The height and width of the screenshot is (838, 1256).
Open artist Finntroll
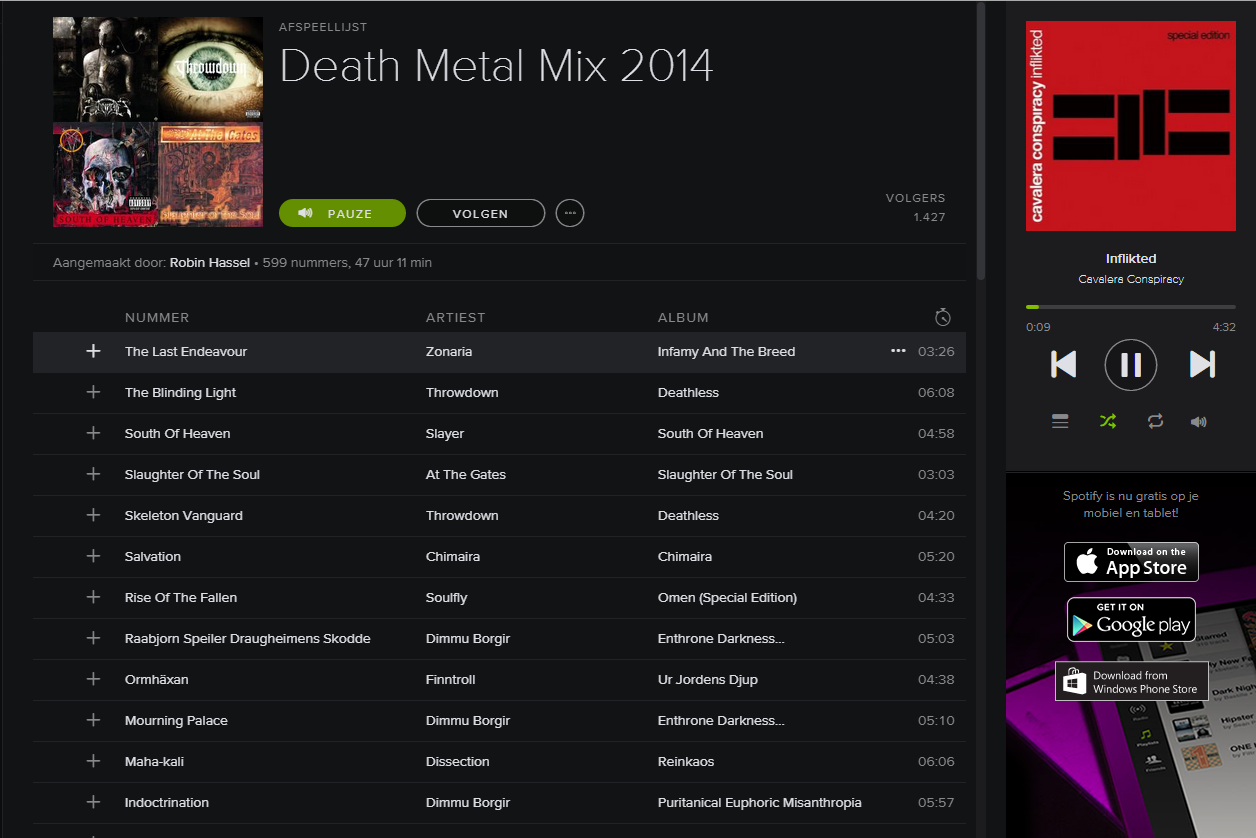(x=450, y=679)
